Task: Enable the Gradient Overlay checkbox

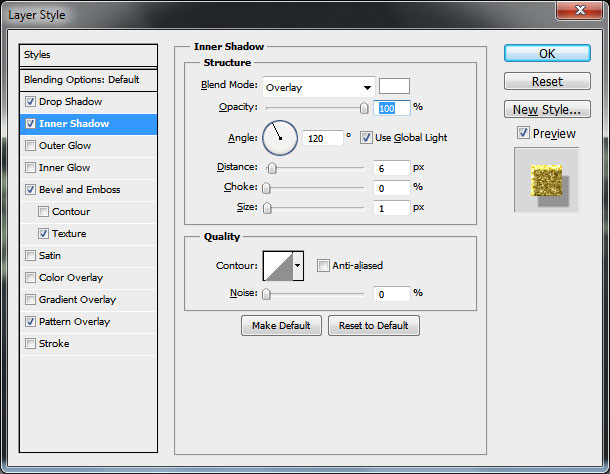Action: click(30, 300)
